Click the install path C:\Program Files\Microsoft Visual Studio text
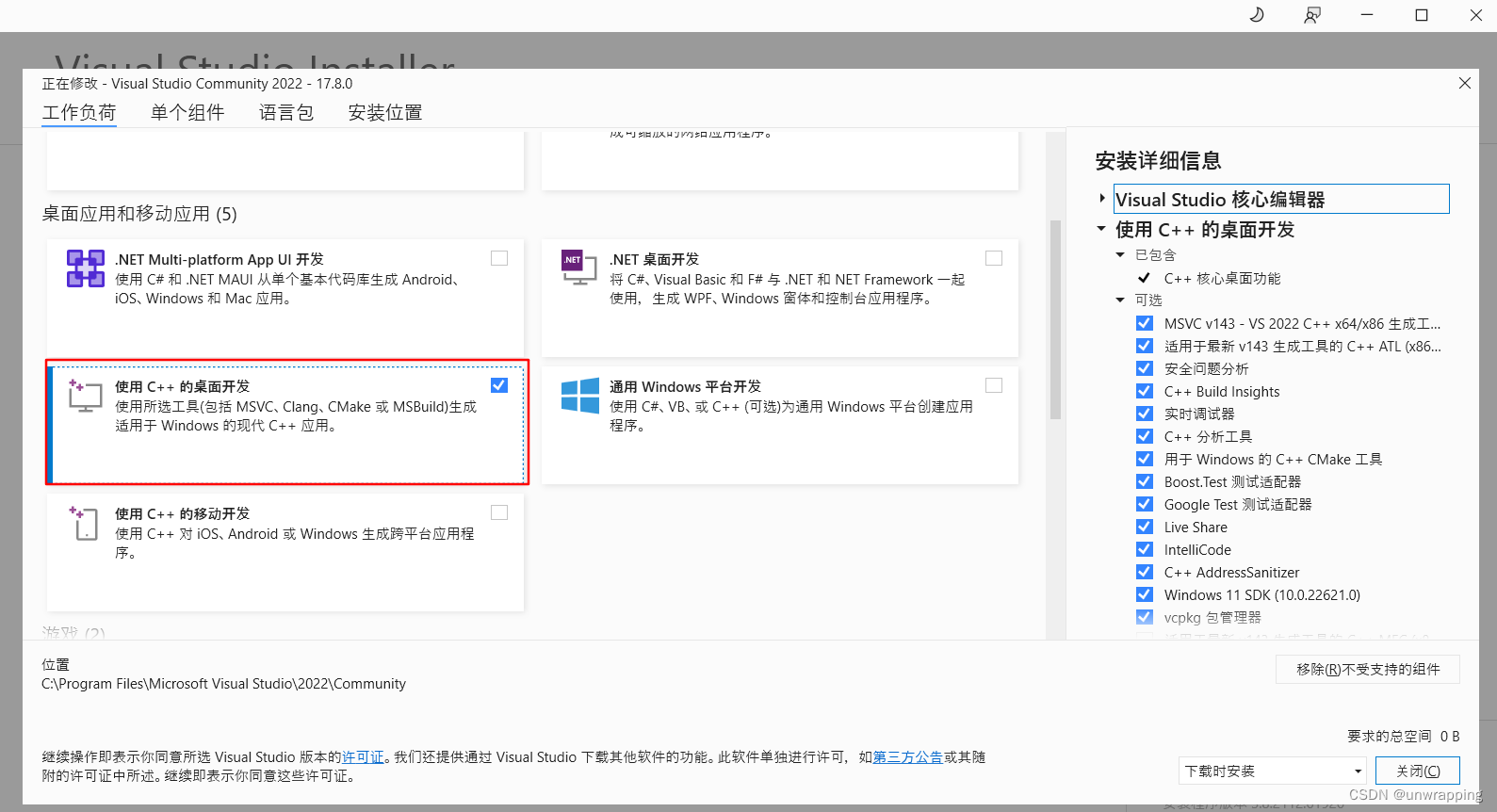 point(224,684)
